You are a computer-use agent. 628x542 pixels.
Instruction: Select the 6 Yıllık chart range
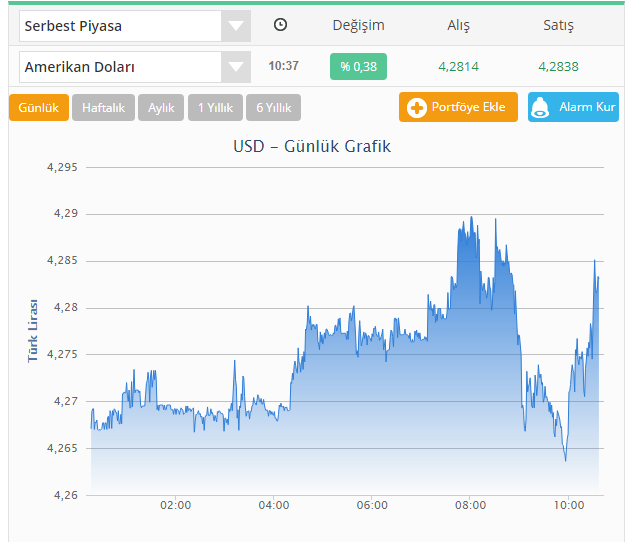(273, 107)
